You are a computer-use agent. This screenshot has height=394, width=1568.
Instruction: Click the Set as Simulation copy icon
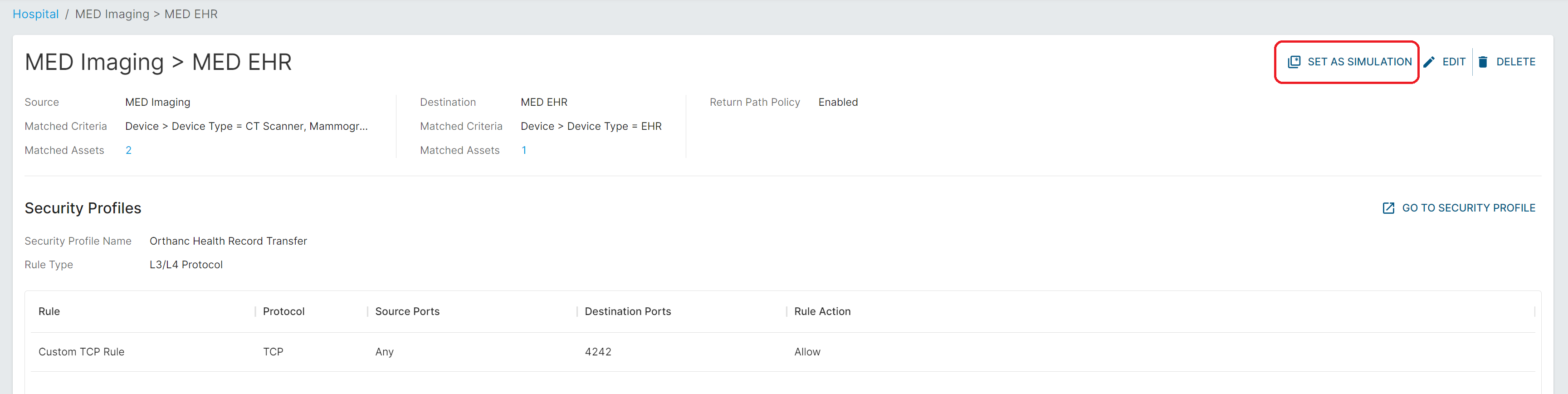click(1294, 61)
